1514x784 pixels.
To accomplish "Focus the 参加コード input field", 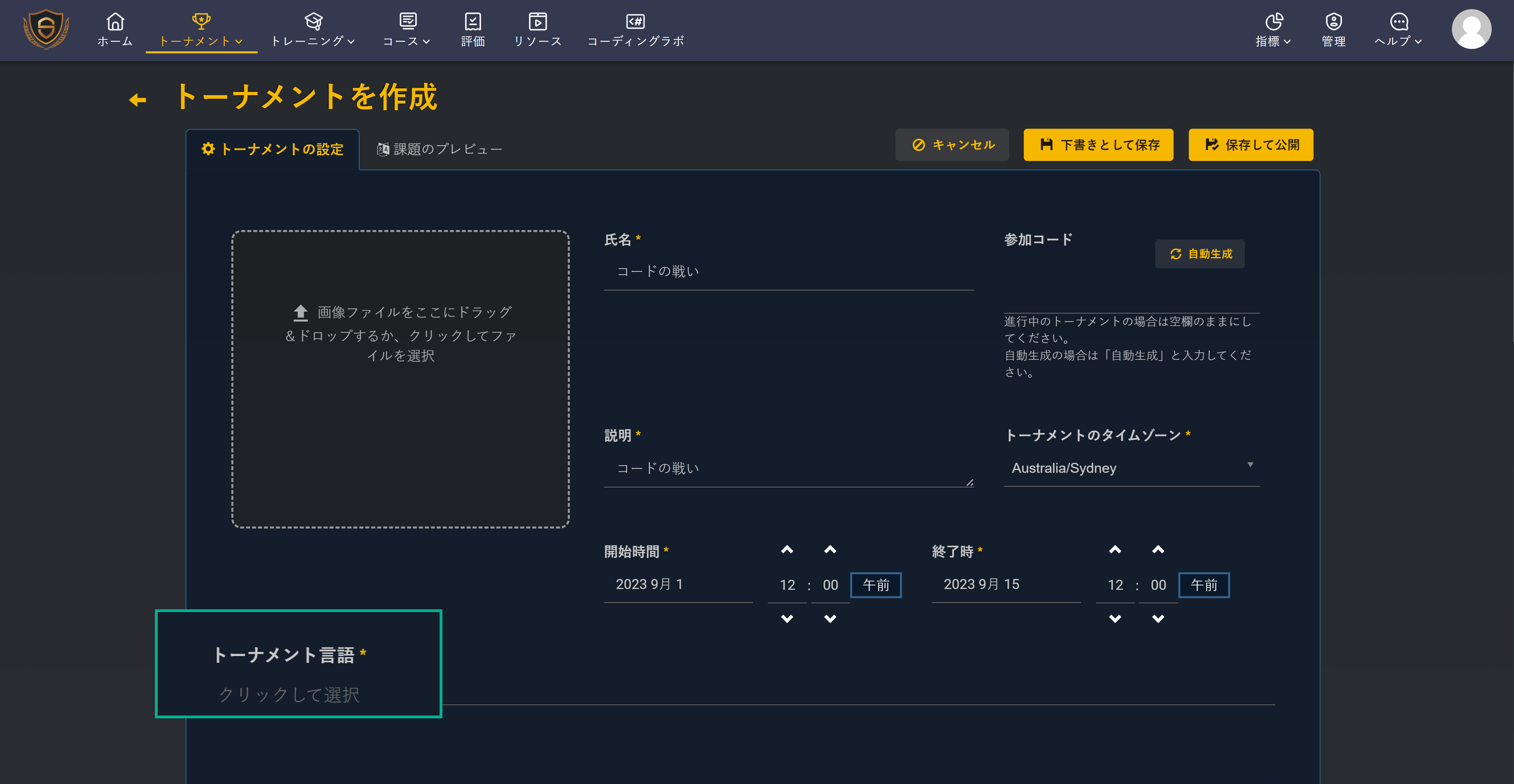I will point(1131,295).
